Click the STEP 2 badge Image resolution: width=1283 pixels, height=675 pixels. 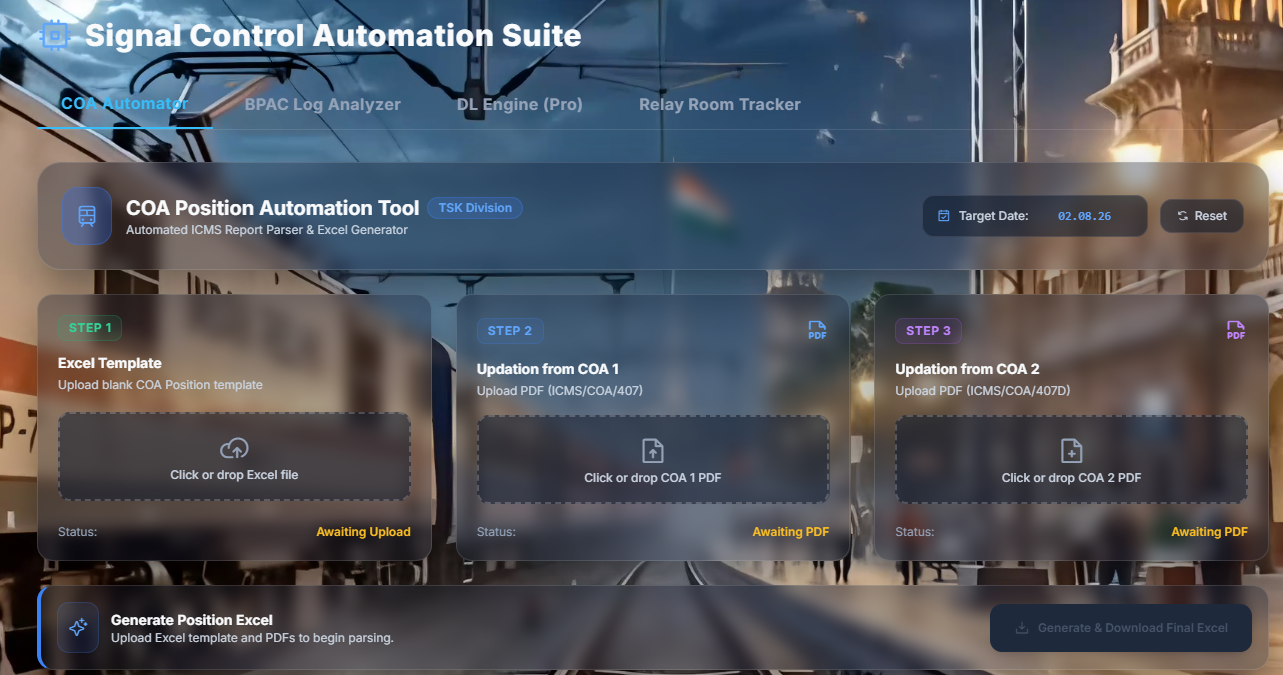coord(510,331)
